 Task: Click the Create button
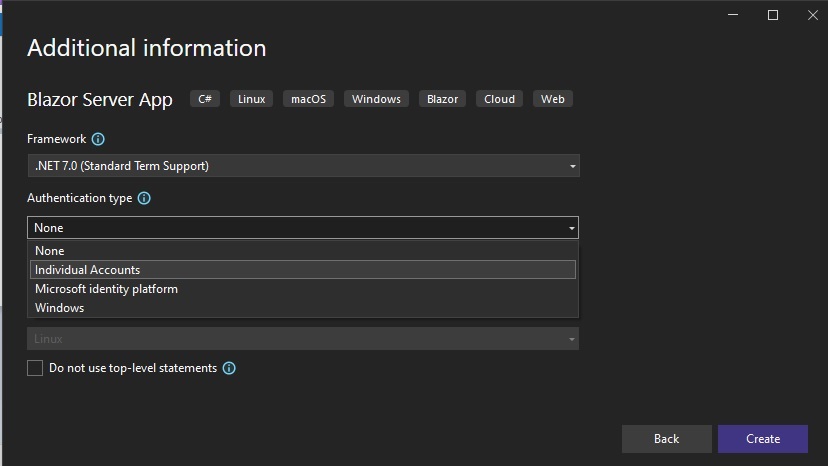pos(763,439)
